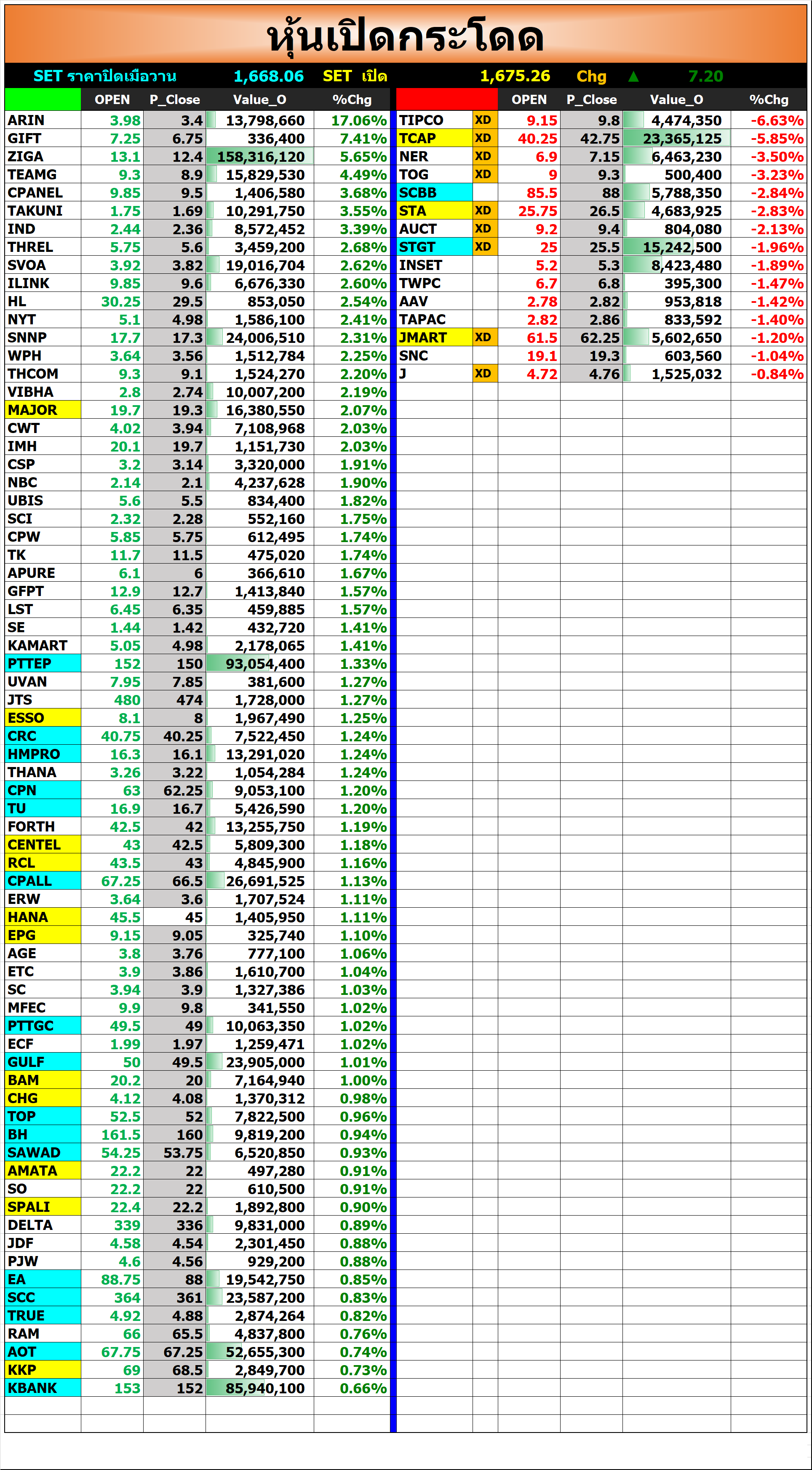Select the DELTA open price 339
The height and width of the screenshot is (1470, 812).
coord(112,1225)
